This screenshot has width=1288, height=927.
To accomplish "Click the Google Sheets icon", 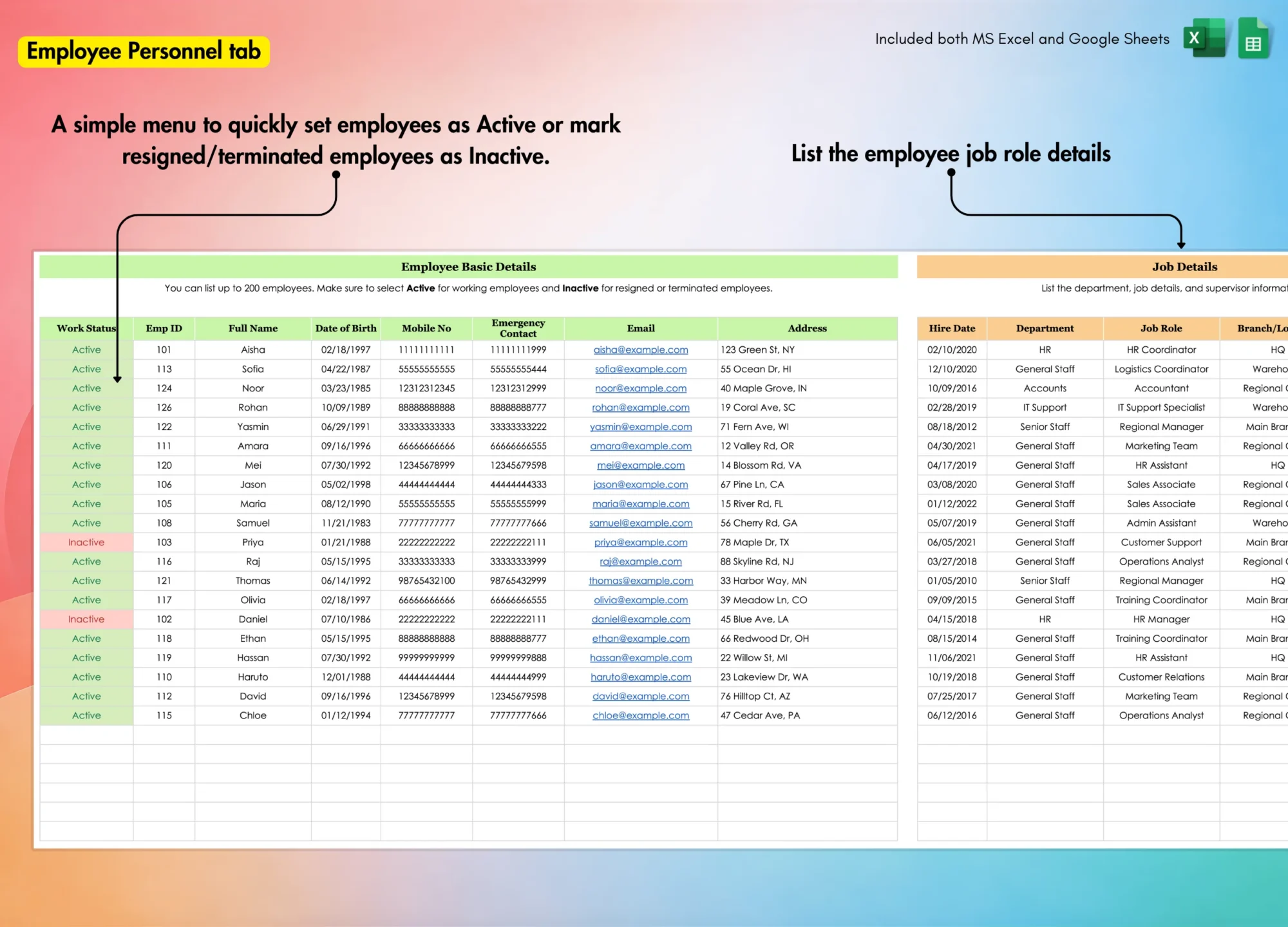I will point(1253,38).
